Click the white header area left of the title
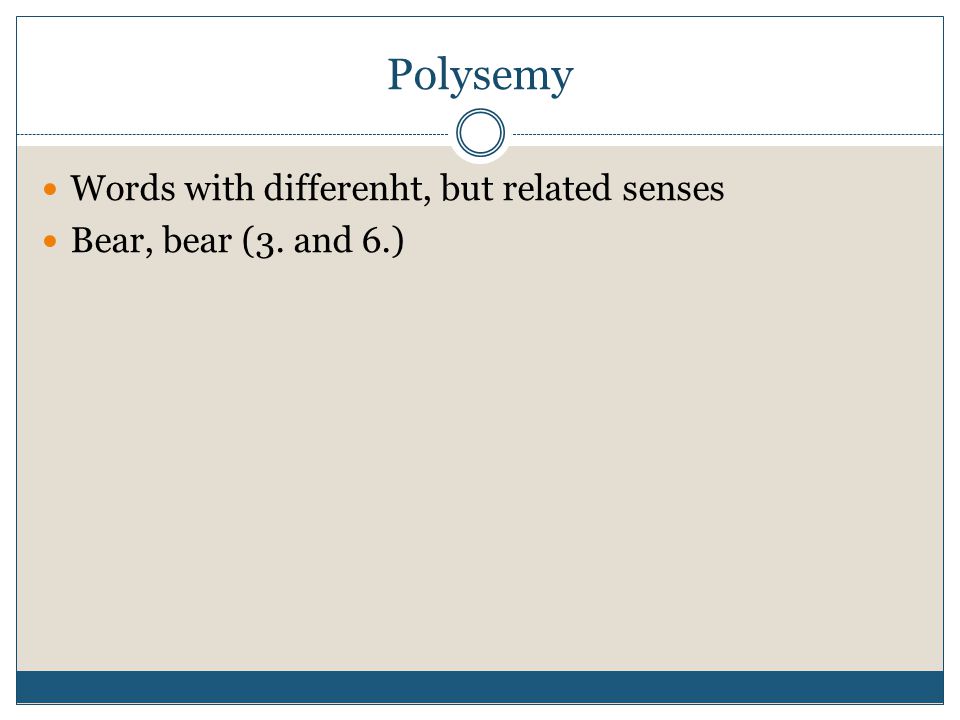This screenshot has height=720, width=960. click(196, 73)
